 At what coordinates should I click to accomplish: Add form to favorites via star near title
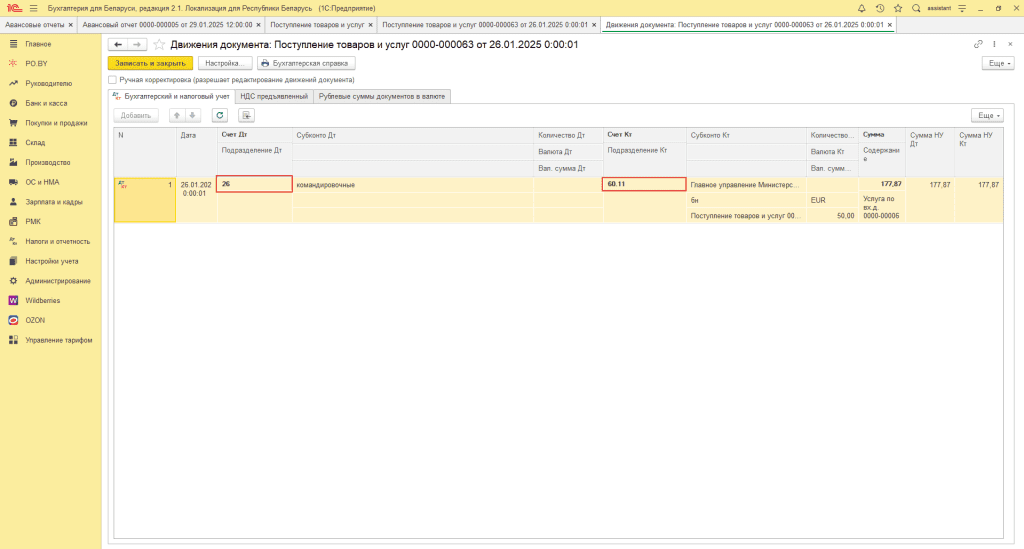tap(159, 45)
